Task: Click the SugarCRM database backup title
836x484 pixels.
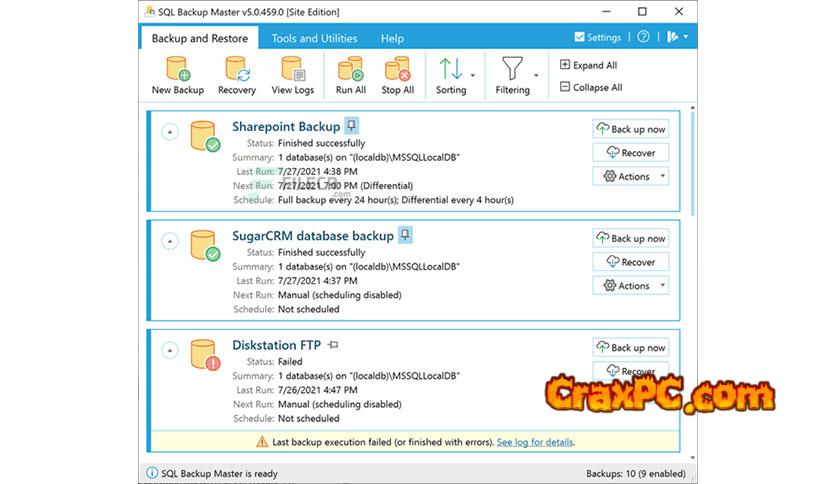Action: [313, 236]
